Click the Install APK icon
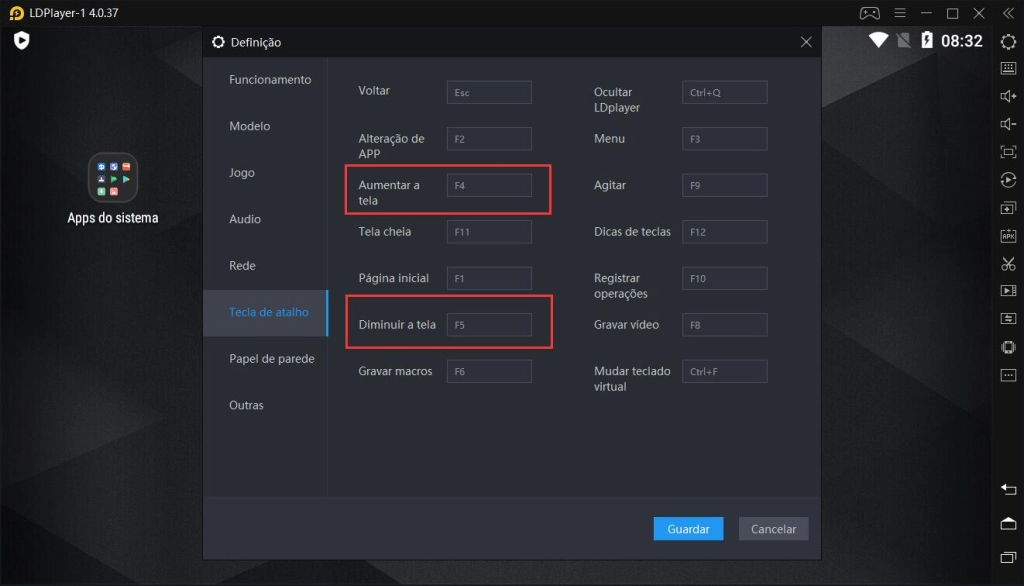Screen dimensions: 1024x586 (1008, 236)
